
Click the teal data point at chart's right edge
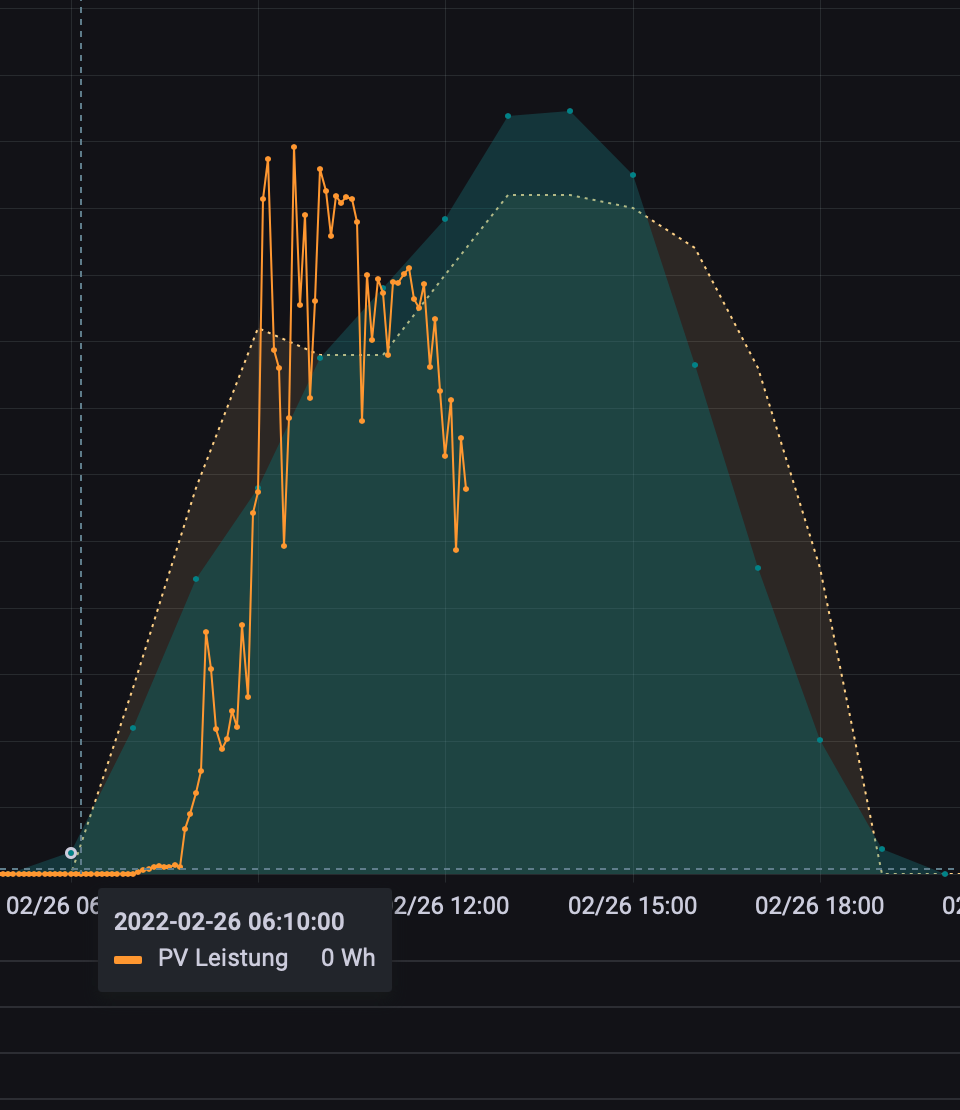coord(945,874)
